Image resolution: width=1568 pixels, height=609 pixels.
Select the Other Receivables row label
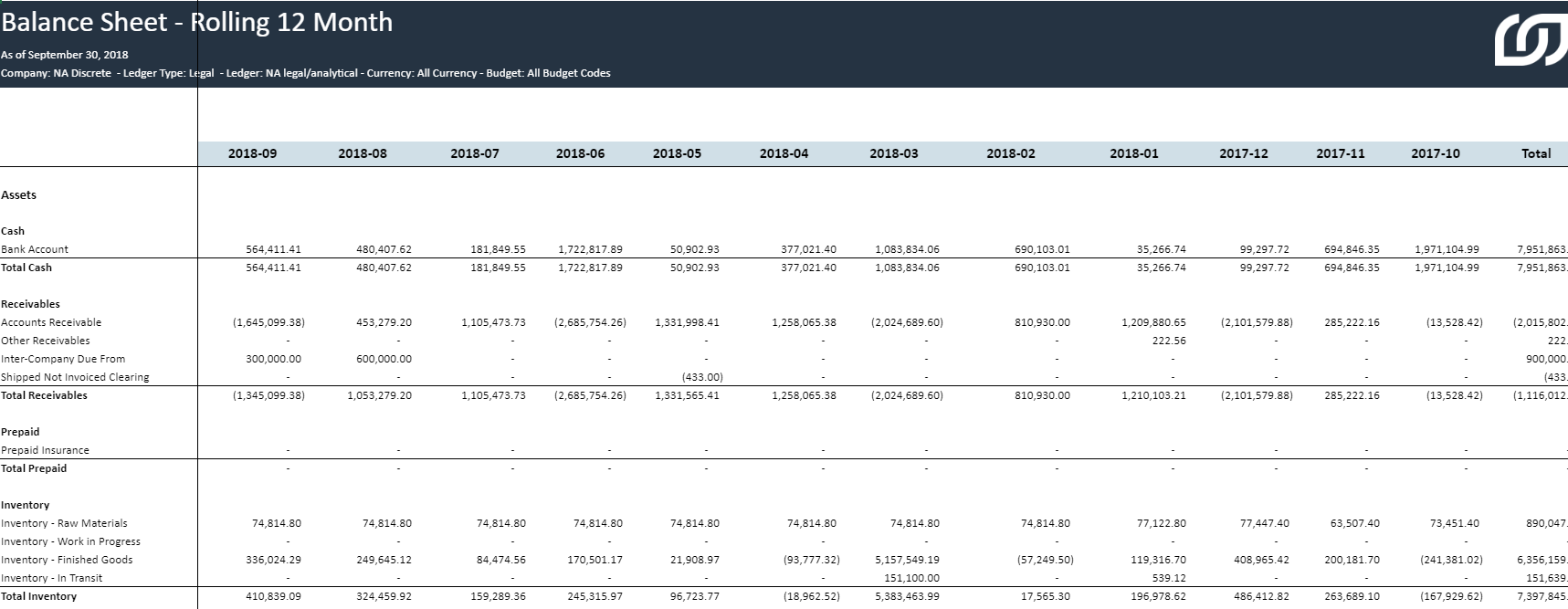click(x=46, y=341)
